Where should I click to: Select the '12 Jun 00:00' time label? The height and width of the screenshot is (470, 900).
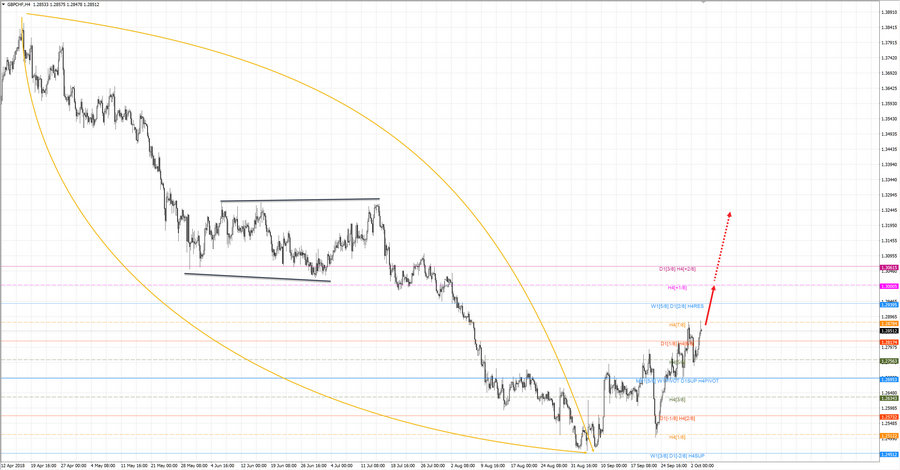pos(254,466)
